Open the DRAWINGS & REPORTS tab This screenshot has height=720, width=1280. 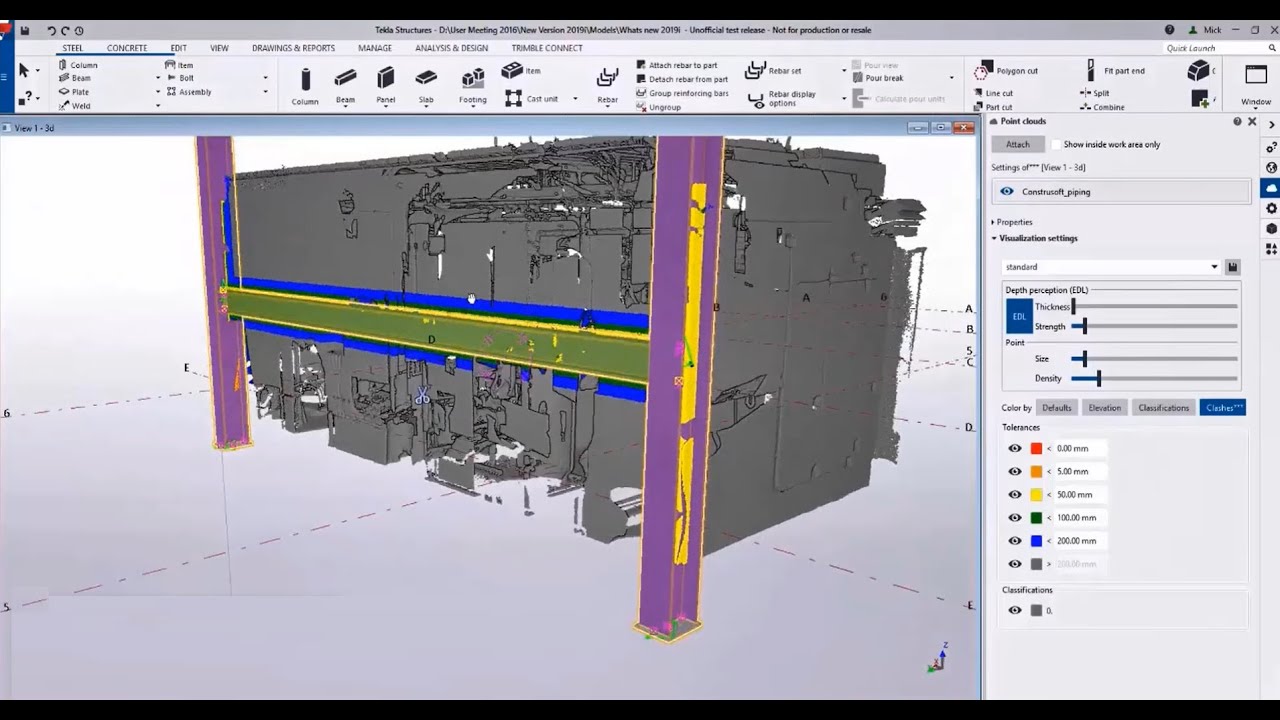click(x=293, y=47)
